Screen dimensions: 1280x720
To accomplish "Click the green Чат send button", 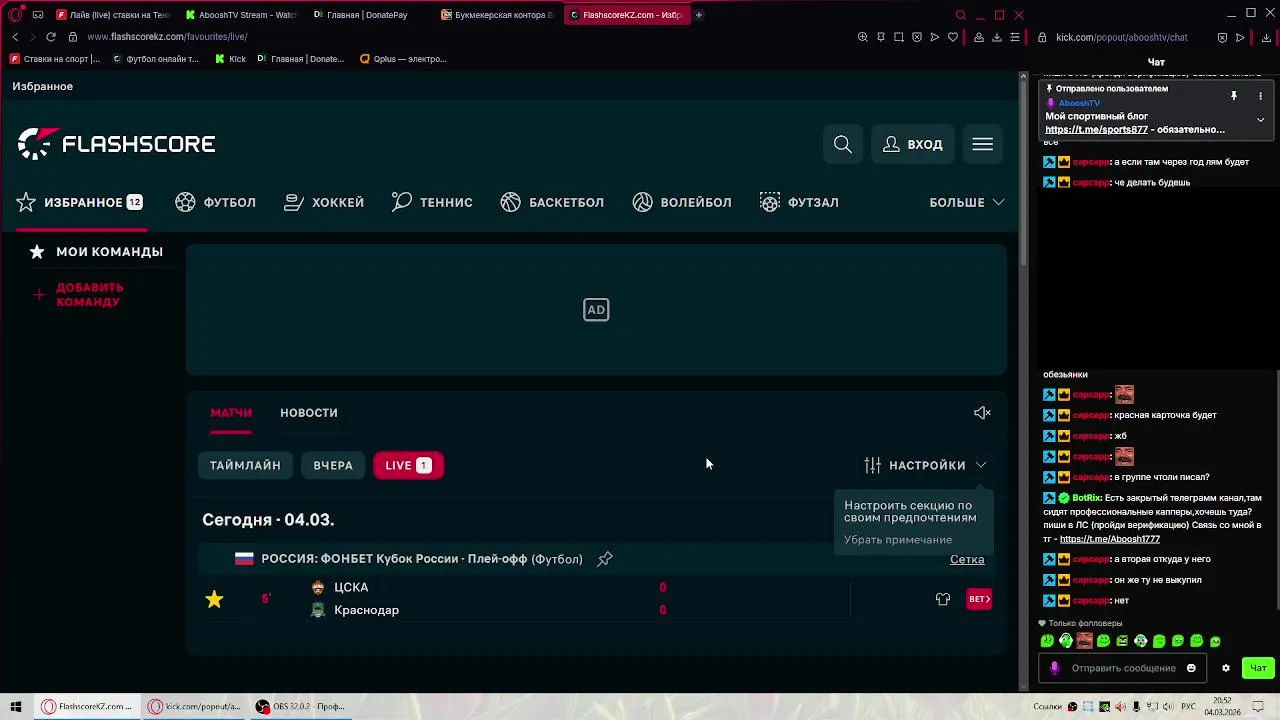I will [1258, 668].
